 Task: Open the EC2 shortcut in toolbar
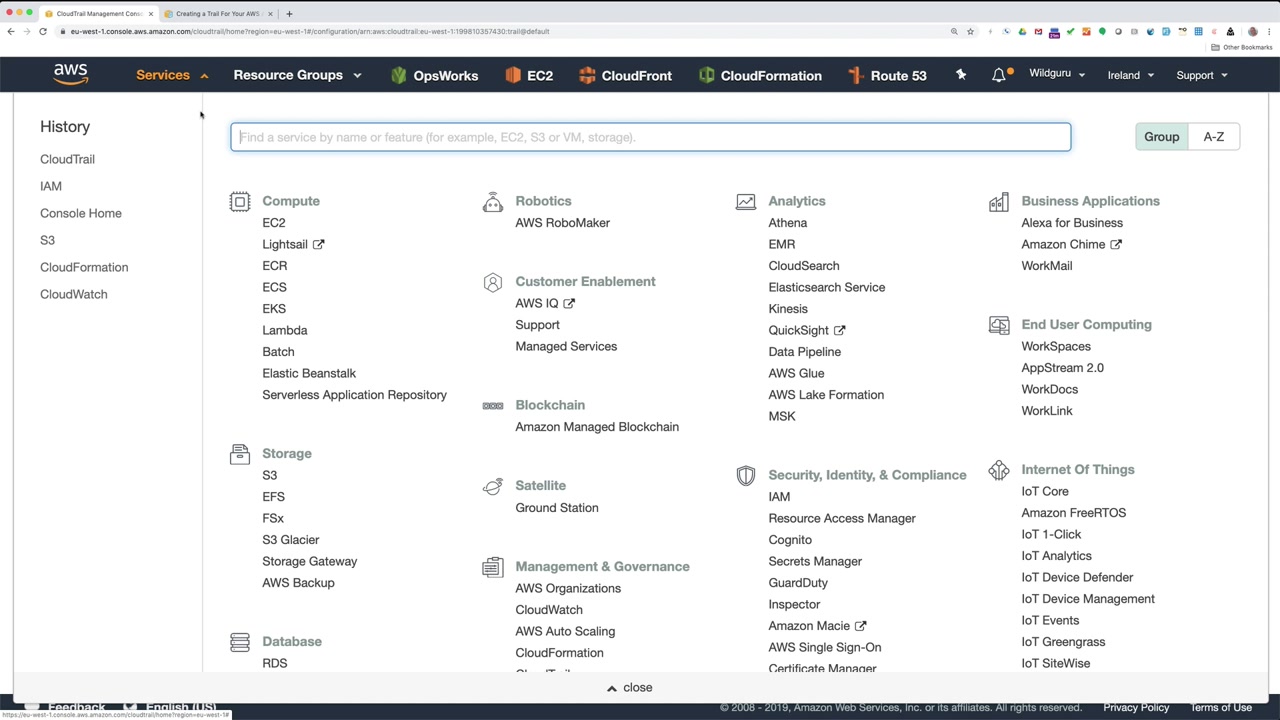[x=513, y=75]
